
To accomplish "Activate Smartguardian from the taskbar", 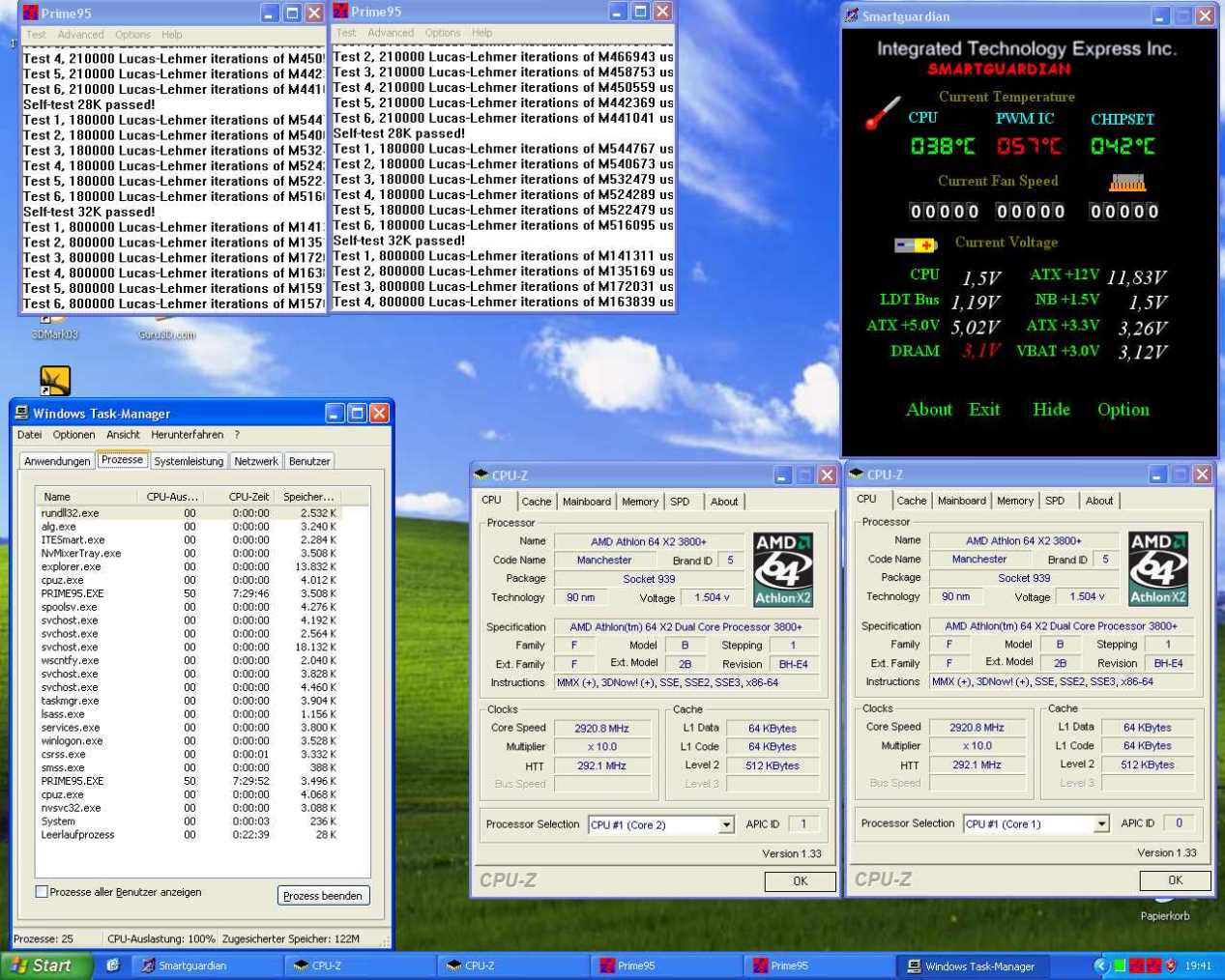I will pos(206,966).
